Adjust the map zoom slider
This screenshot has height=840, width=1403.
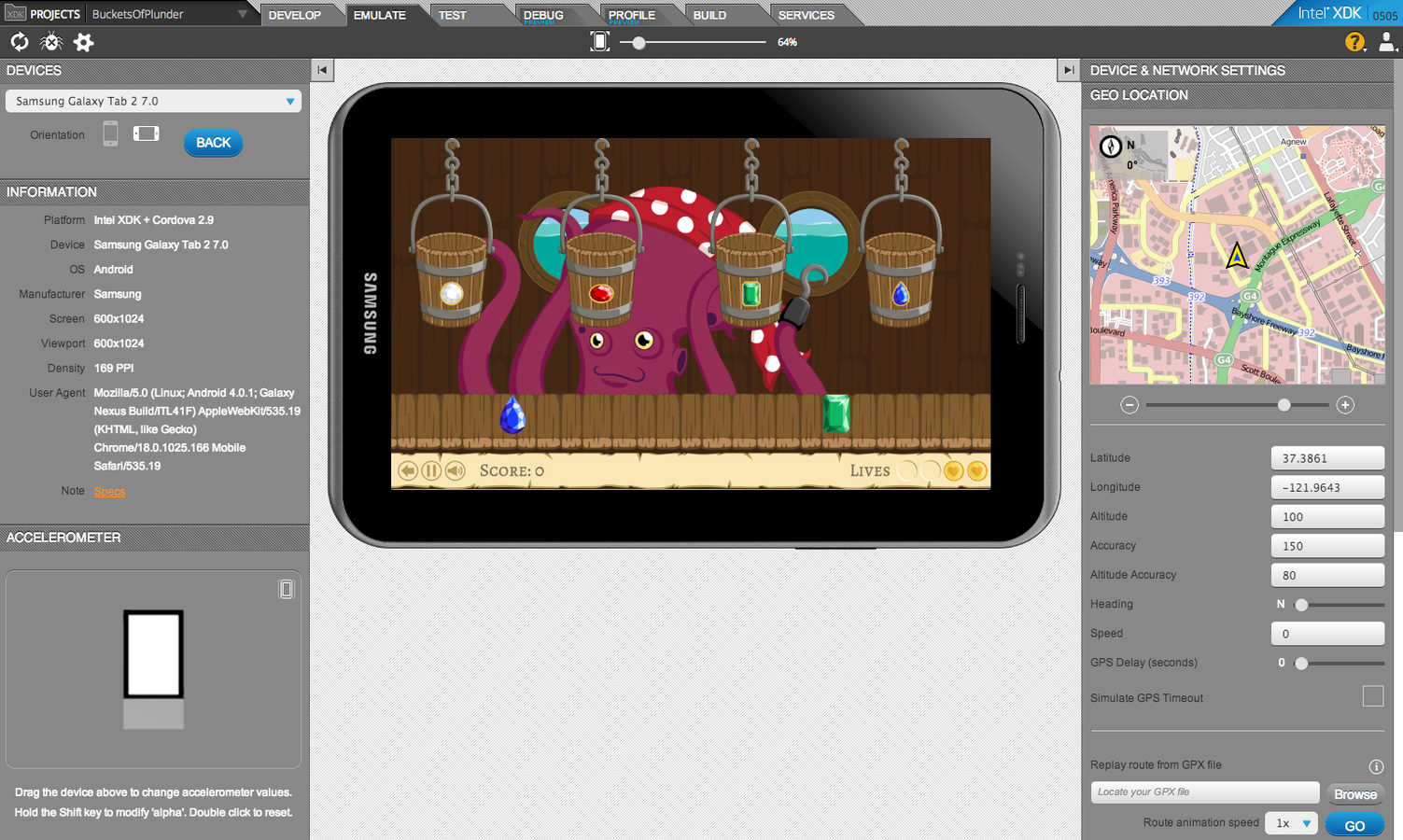pyautogui.click(x=1284, y=405)
